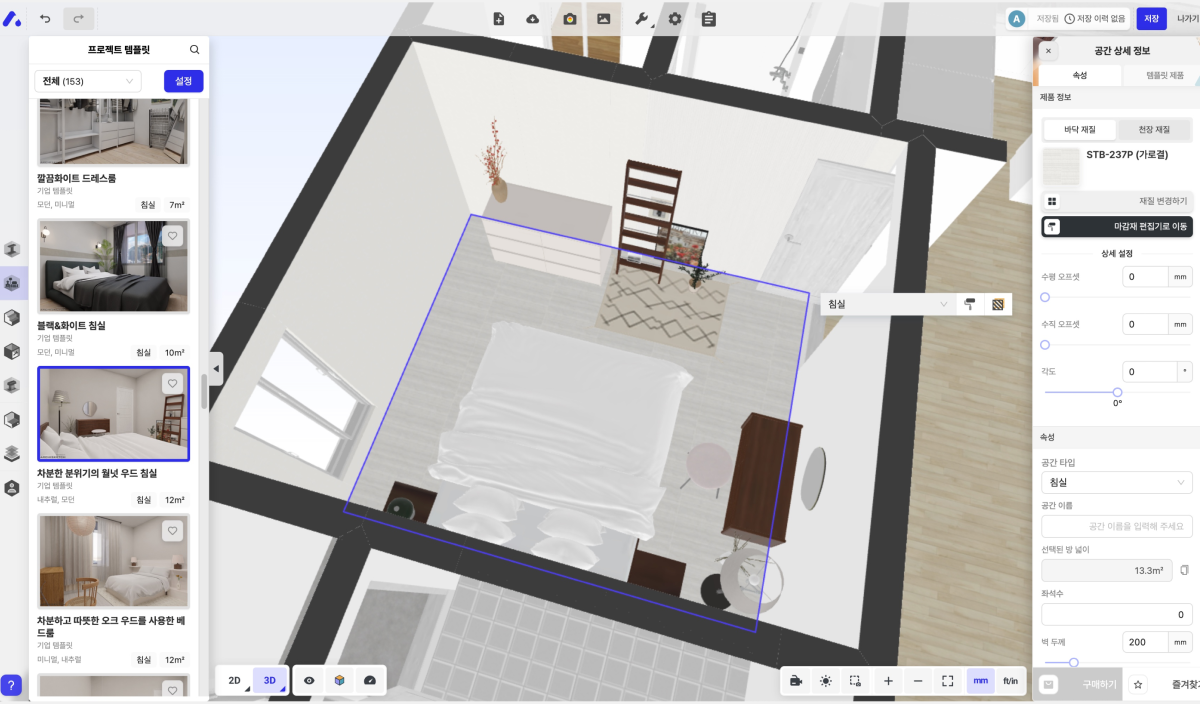Favorite the 블랙&화이트 침실 template
This screenshot has width=1200, height=704.
pos(172,236)
